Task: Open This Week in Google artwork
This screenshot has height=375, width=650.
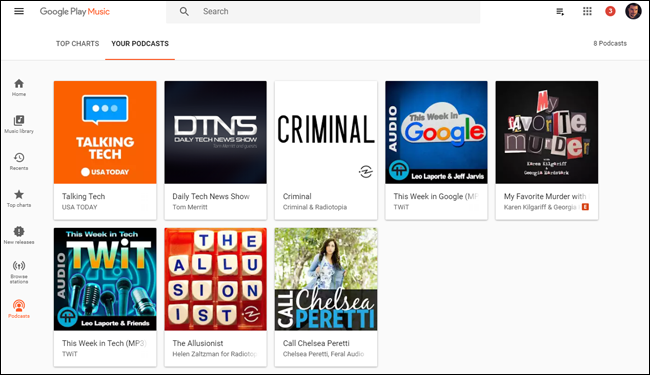Action: (437, 132)
